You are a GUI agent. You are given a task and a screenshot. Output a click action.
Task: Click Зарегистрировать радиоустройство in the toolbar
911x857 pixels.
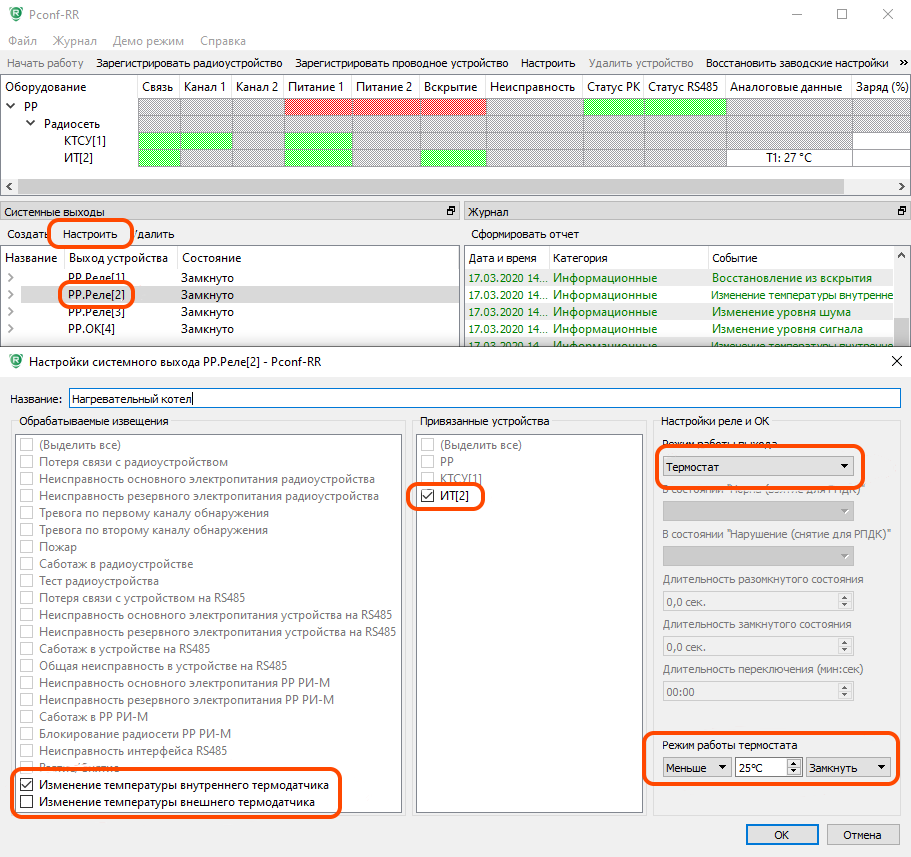[189, 63]
